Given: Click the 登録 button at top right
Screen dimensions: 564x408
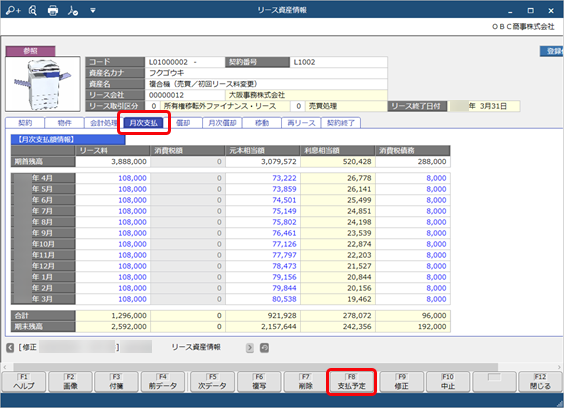Looking at the screenshot, I should coord(552,51).
